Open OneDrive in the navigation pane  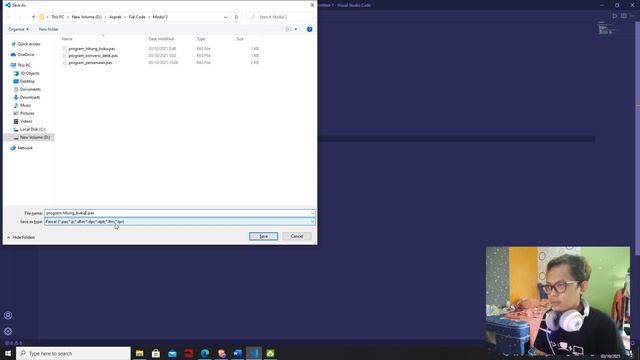[25, 55]
